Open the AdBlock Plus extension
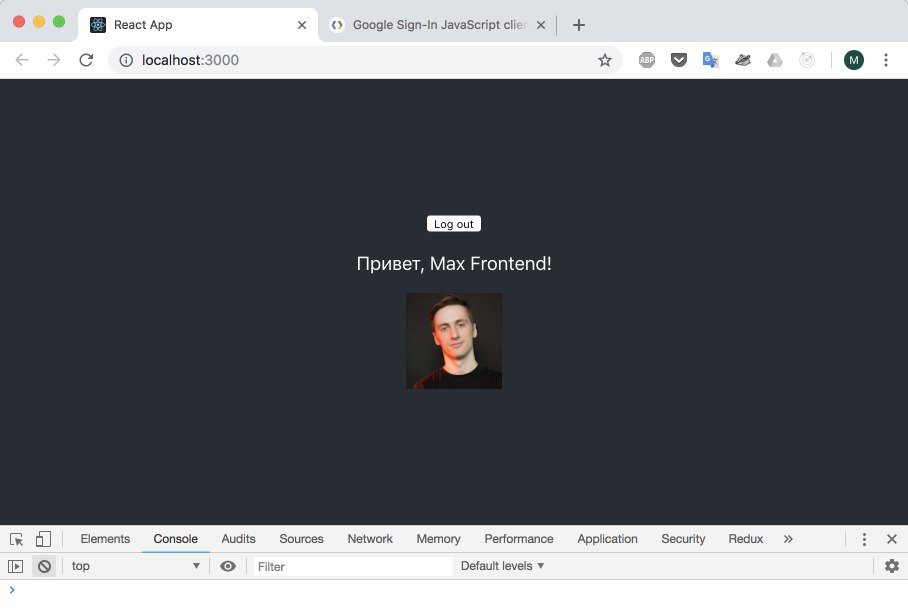 point(647,60)
